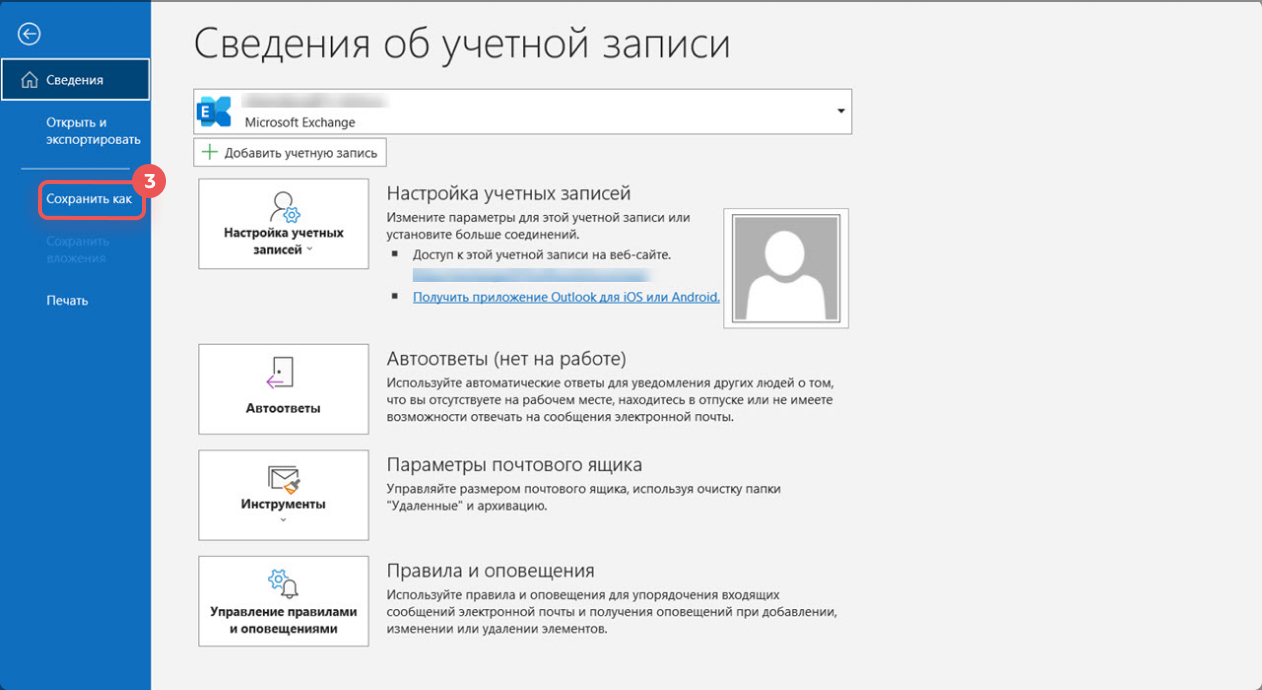Viewport: 1262px width, 690px height.
Task: Click the greyed Сохранить вложения item
Action: coord(76,249)
